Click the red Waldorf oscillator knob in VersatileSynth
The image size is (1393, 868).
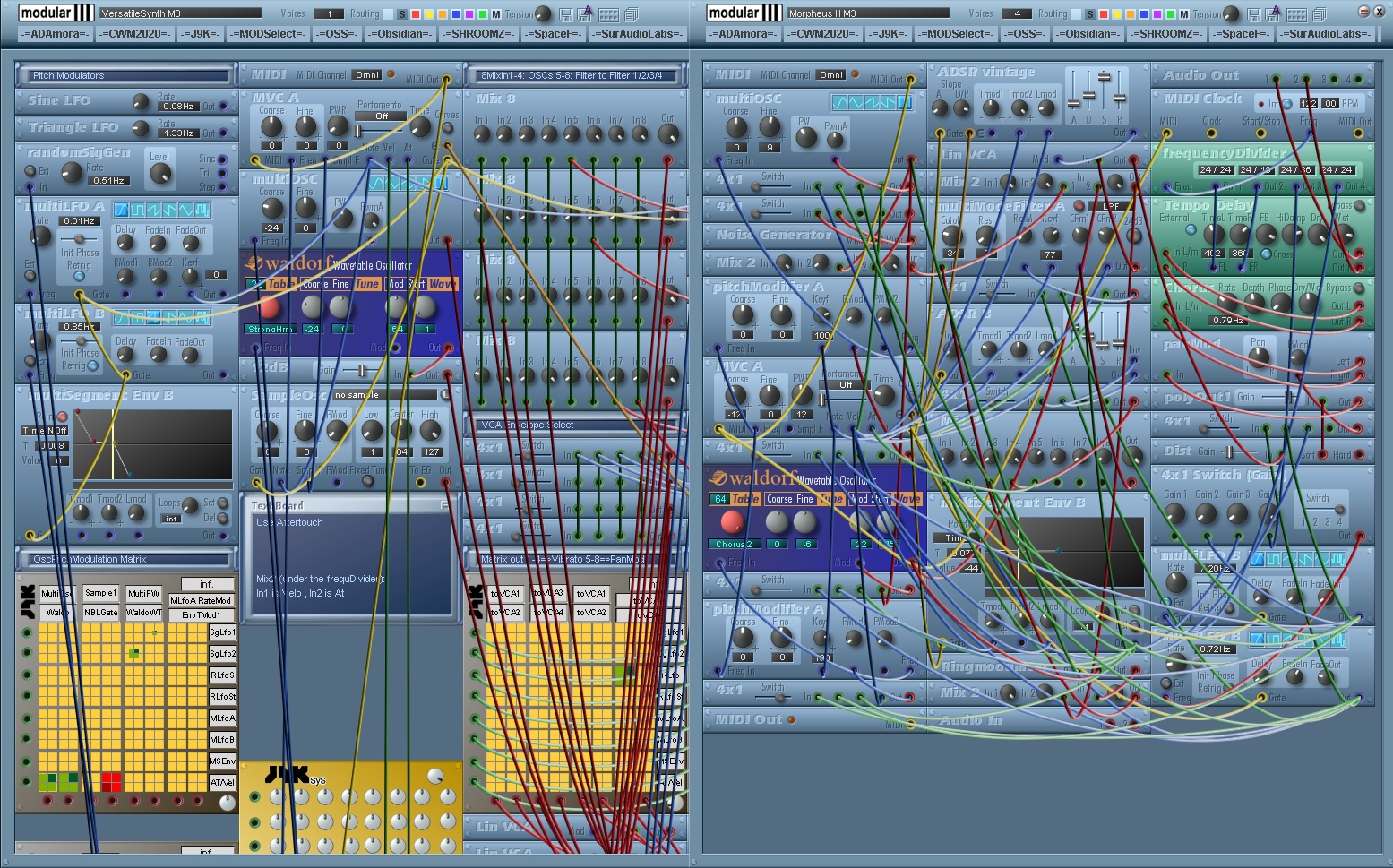pos(269,306)
